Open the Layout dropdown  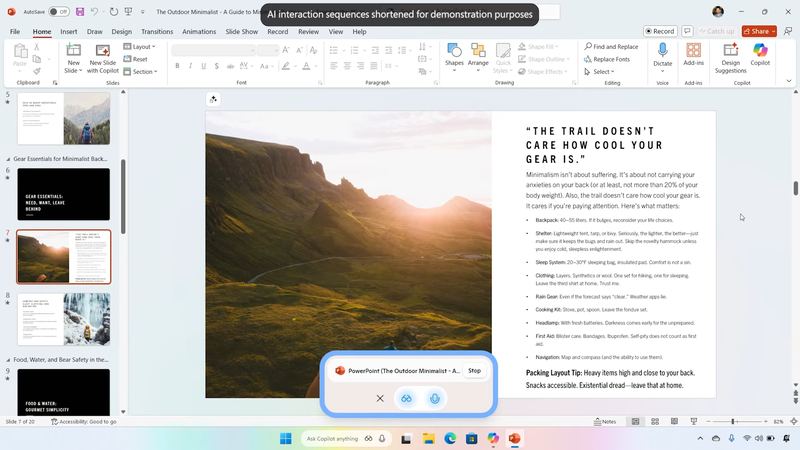point(139,46)
